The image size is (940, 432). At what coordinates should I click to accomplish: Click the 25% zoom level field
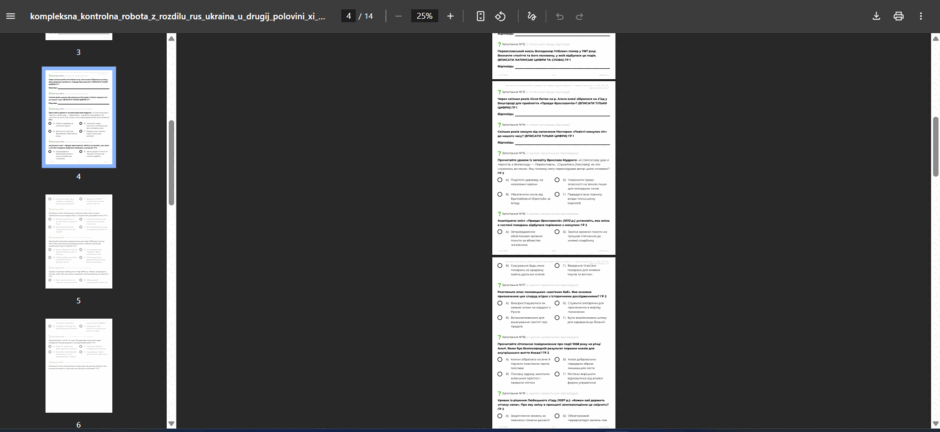pos(424,16)
